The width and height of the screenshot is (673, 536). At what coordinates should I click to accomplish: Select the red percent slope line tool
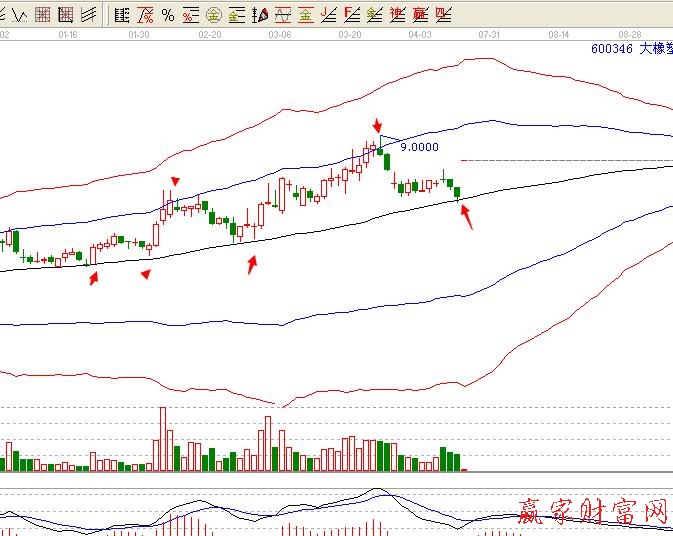tap(145, 15)
